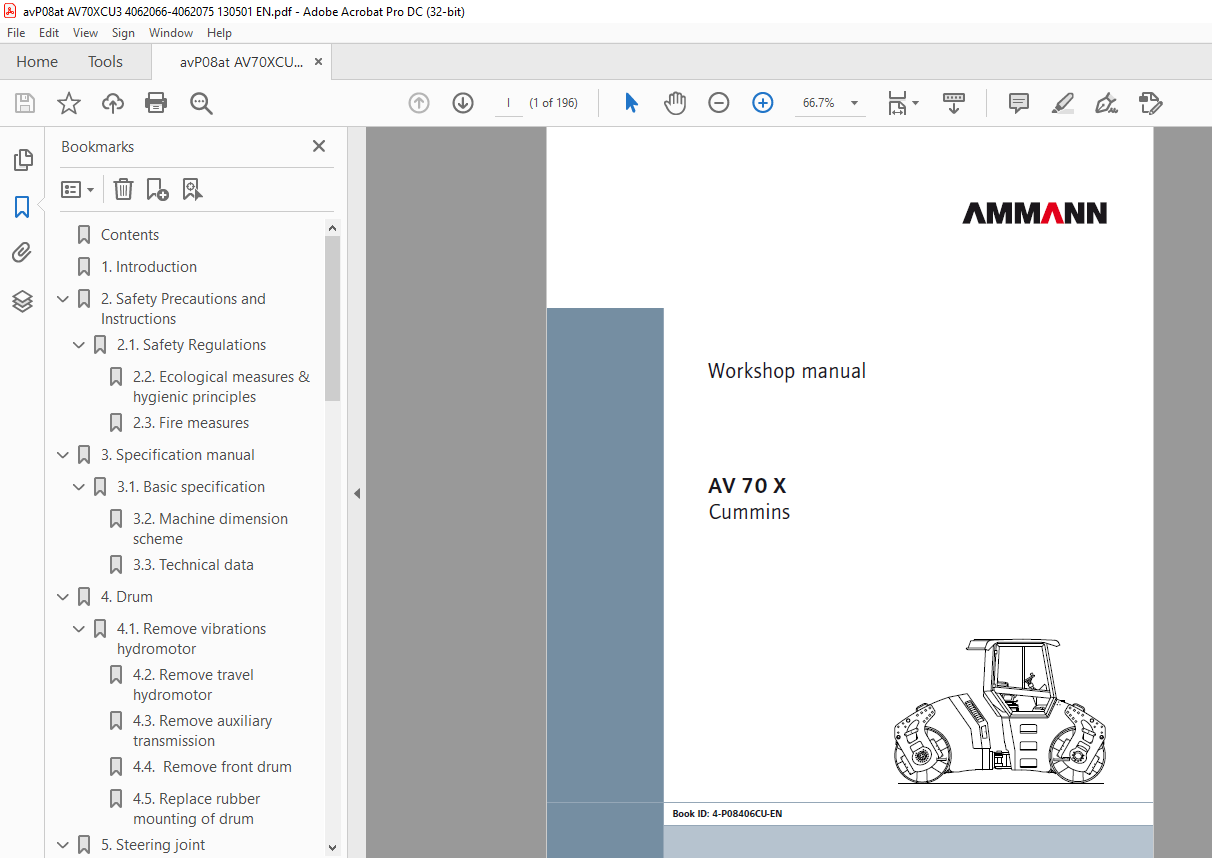Click the Save file icon

click(25, 103)
